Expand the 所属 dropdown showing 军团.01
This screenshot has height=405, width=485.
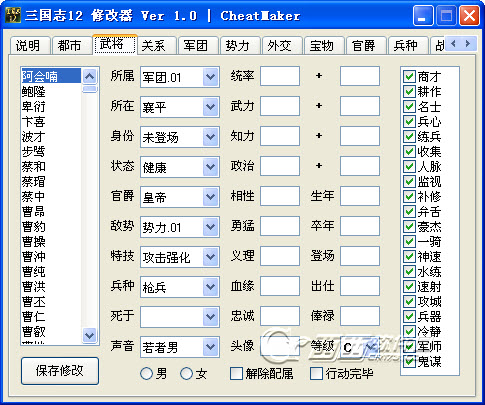(210, 77)
